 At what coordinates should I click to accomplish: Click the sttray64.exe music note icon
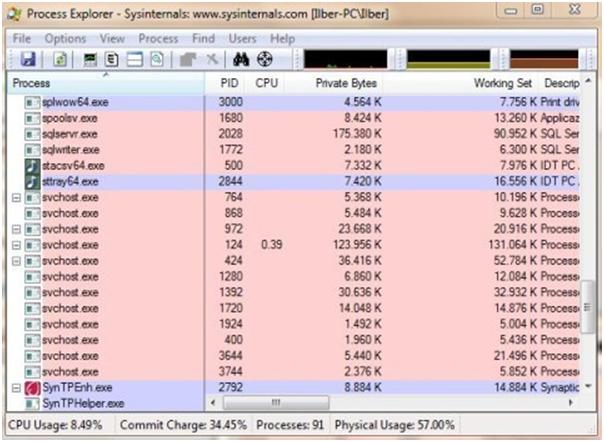point(32,182)
